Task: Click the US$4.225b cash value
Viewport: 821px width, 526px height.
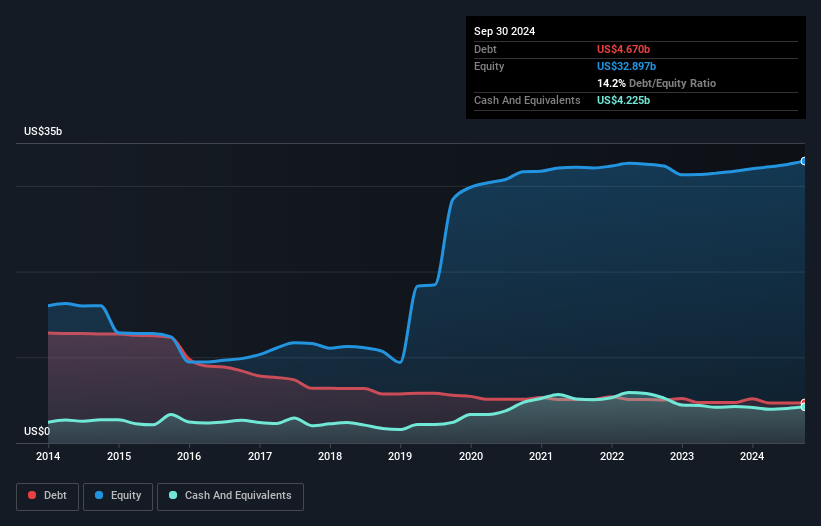Action: 623,100
